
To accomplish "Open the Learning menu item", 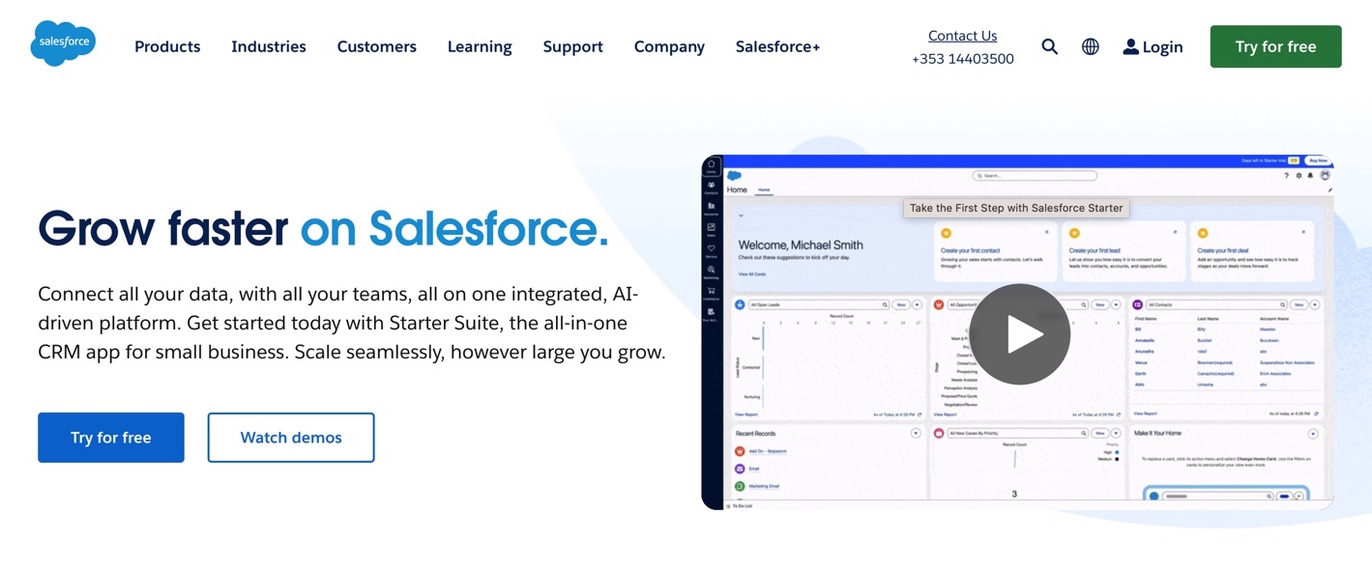I will (479, 47).
